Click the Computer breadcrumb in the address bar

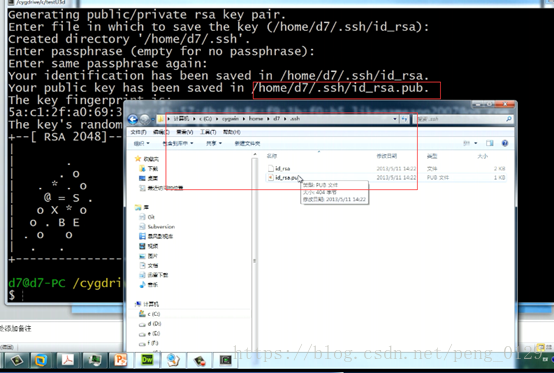pos(181,119)
